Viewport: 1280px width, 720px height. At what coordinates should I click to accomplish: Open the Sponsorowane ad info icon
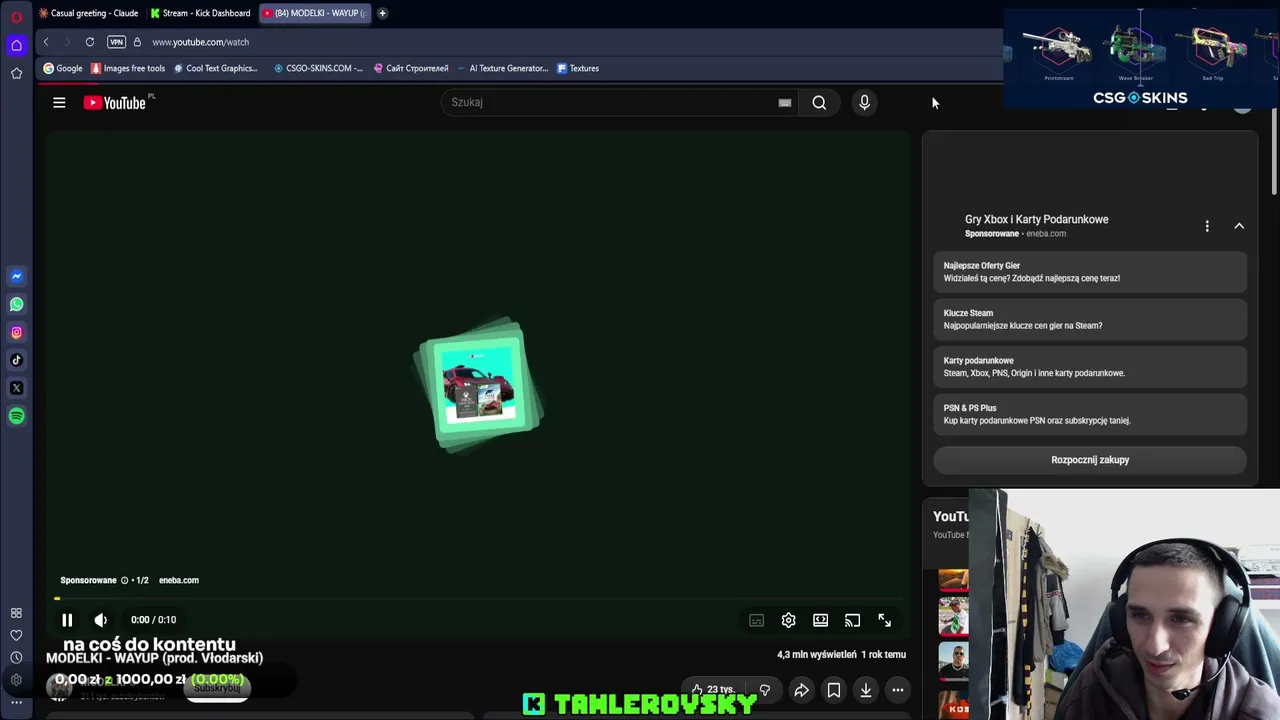click(x=124, y=580)
